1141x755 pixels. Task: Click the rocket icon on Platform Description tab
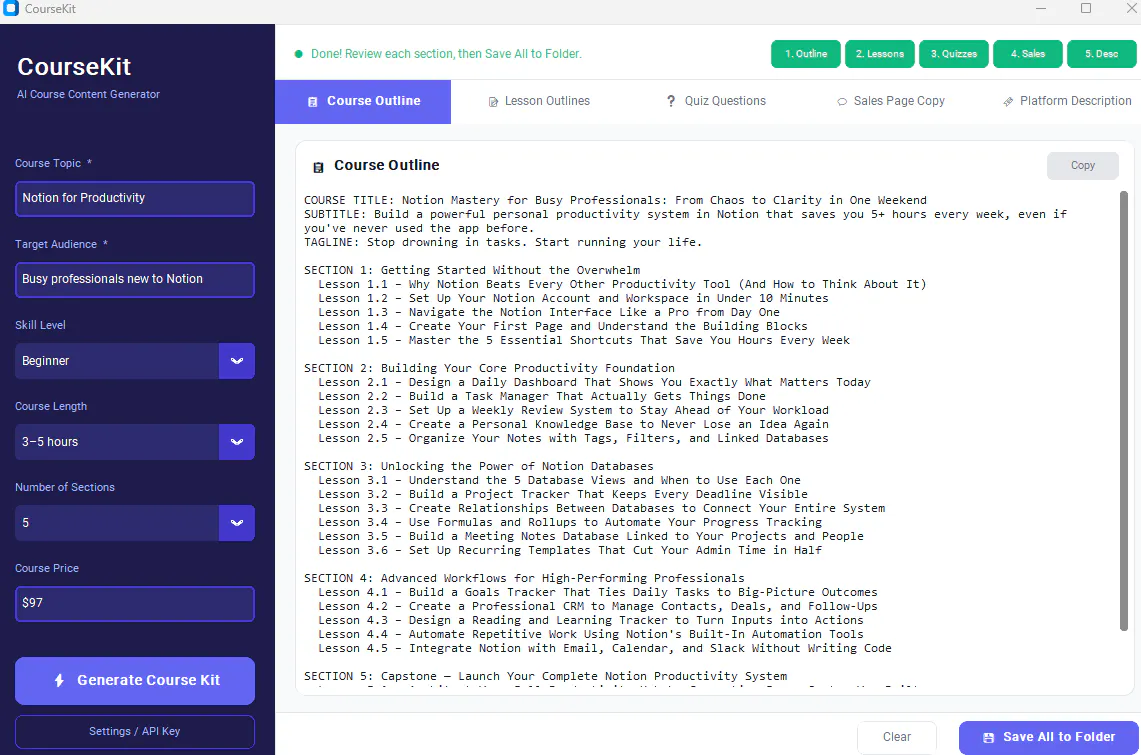tap(1008, 102)
